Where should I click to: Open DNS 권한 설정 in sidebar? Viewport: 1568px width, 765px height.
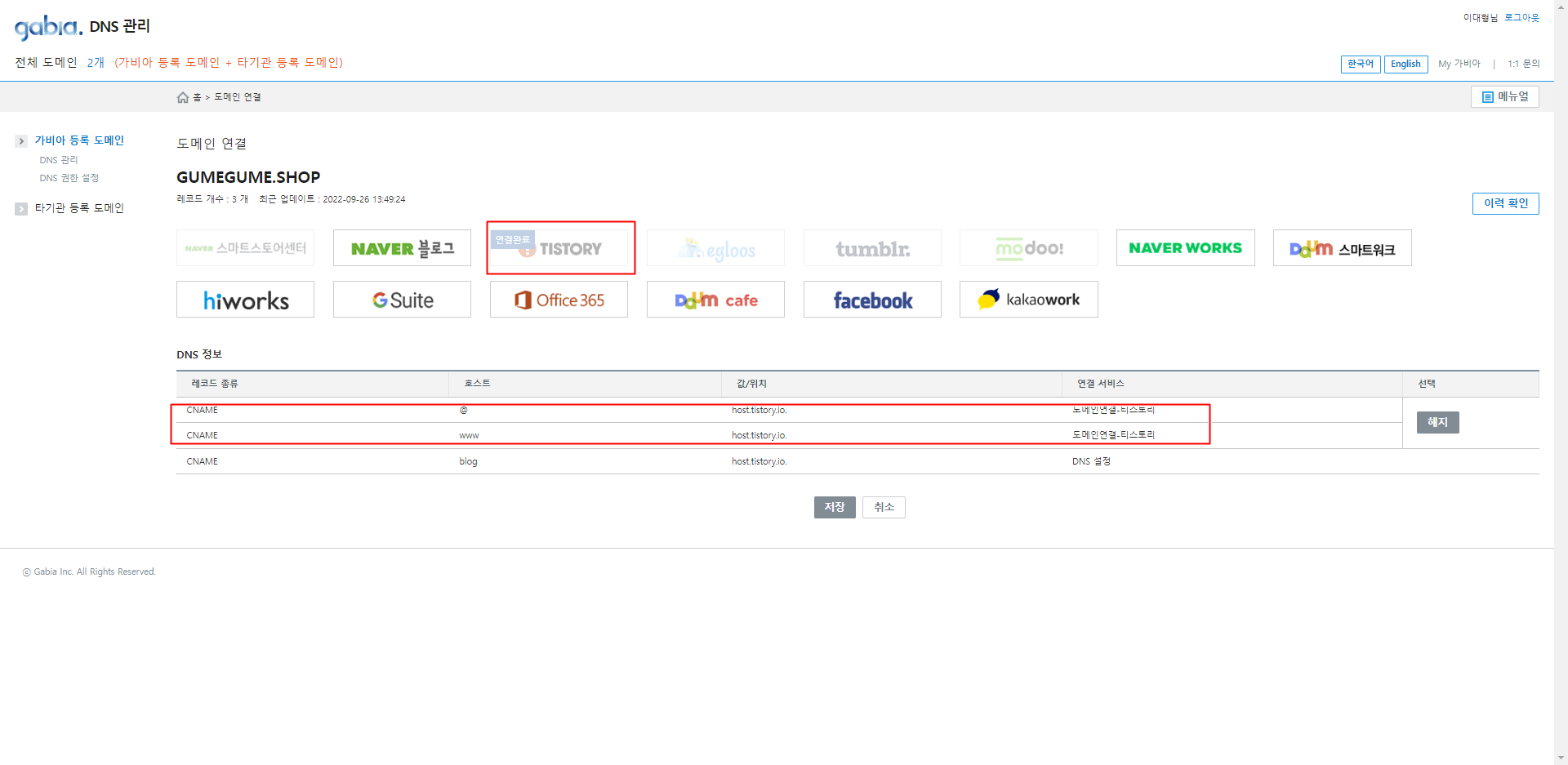69,178
